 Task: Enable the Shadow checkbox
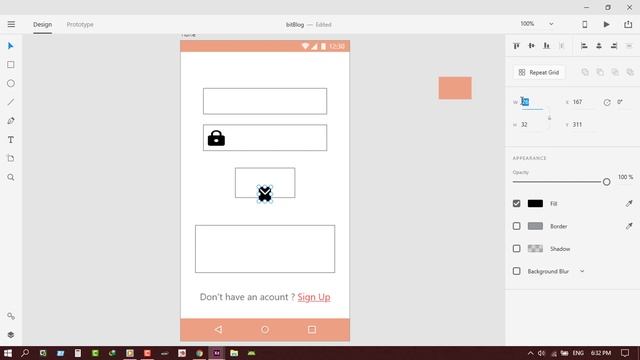pos(516,248)
